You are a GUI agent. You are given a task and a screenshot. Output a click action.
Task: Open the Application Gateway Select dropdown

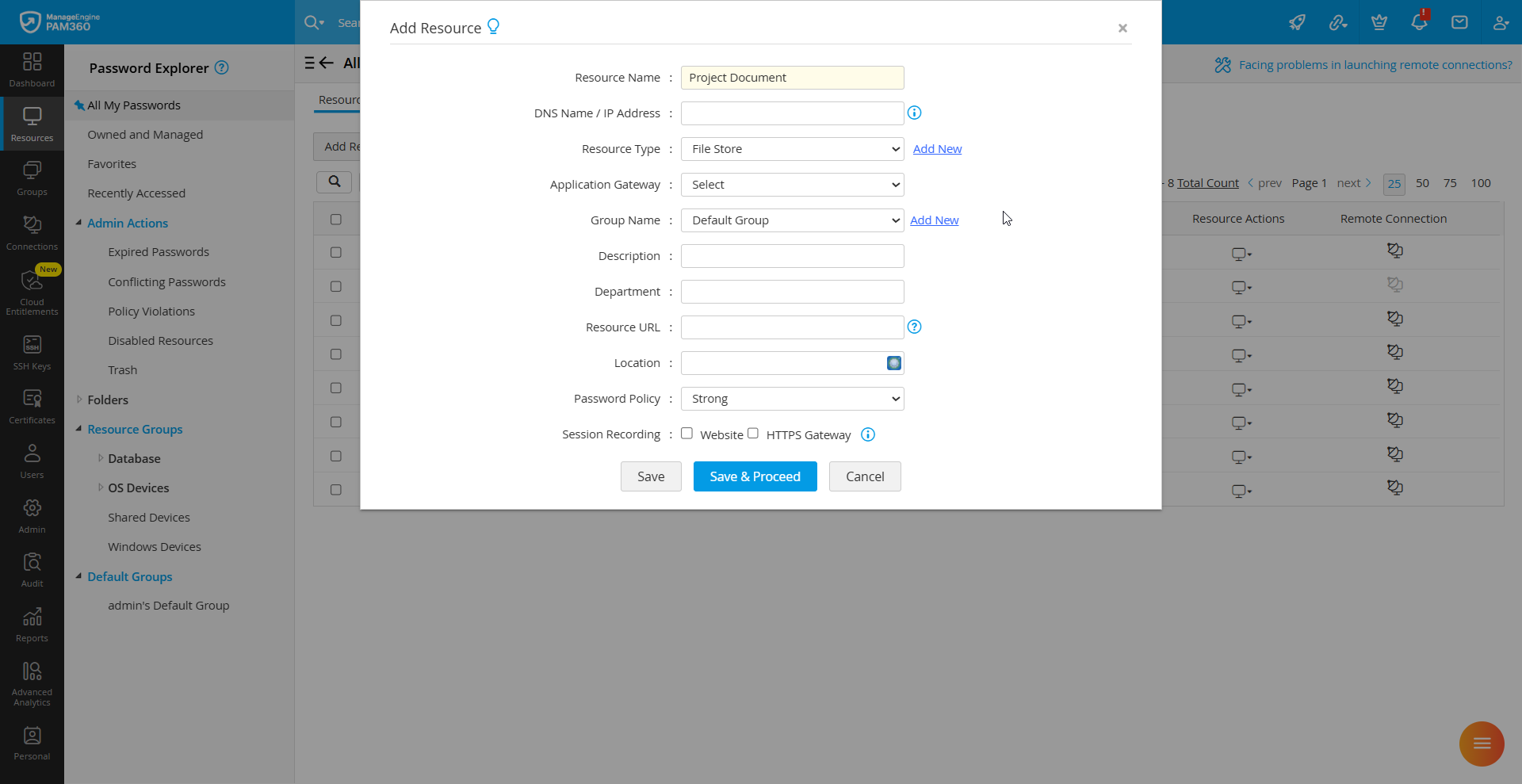[792, 184]
